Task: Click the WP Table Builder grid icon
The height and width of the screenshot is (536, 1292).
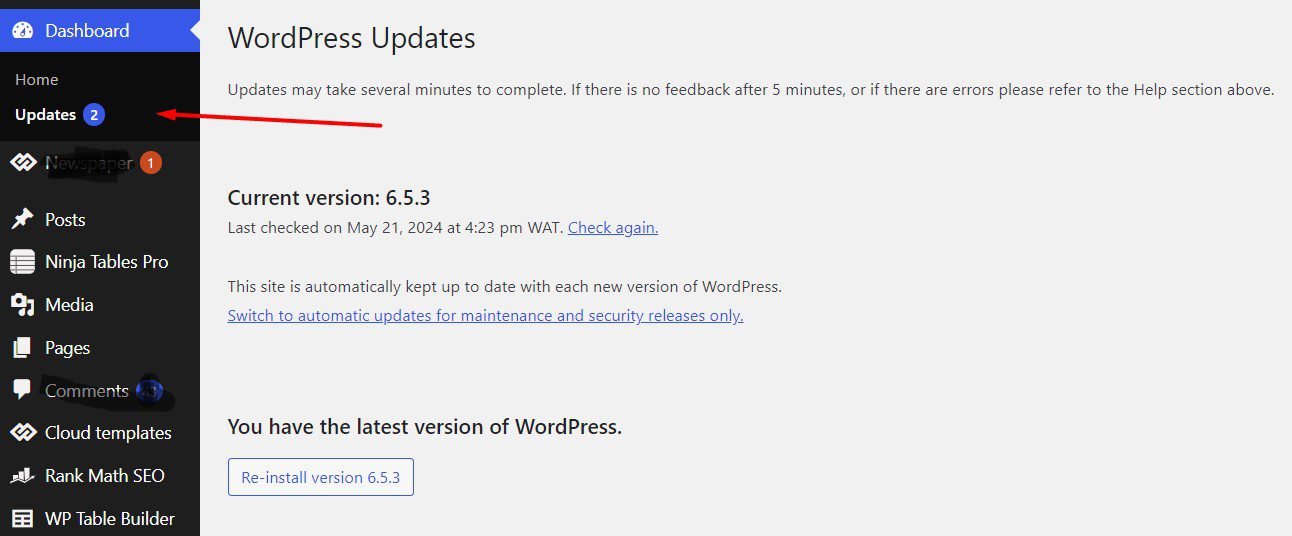Action: click(22, 519)
